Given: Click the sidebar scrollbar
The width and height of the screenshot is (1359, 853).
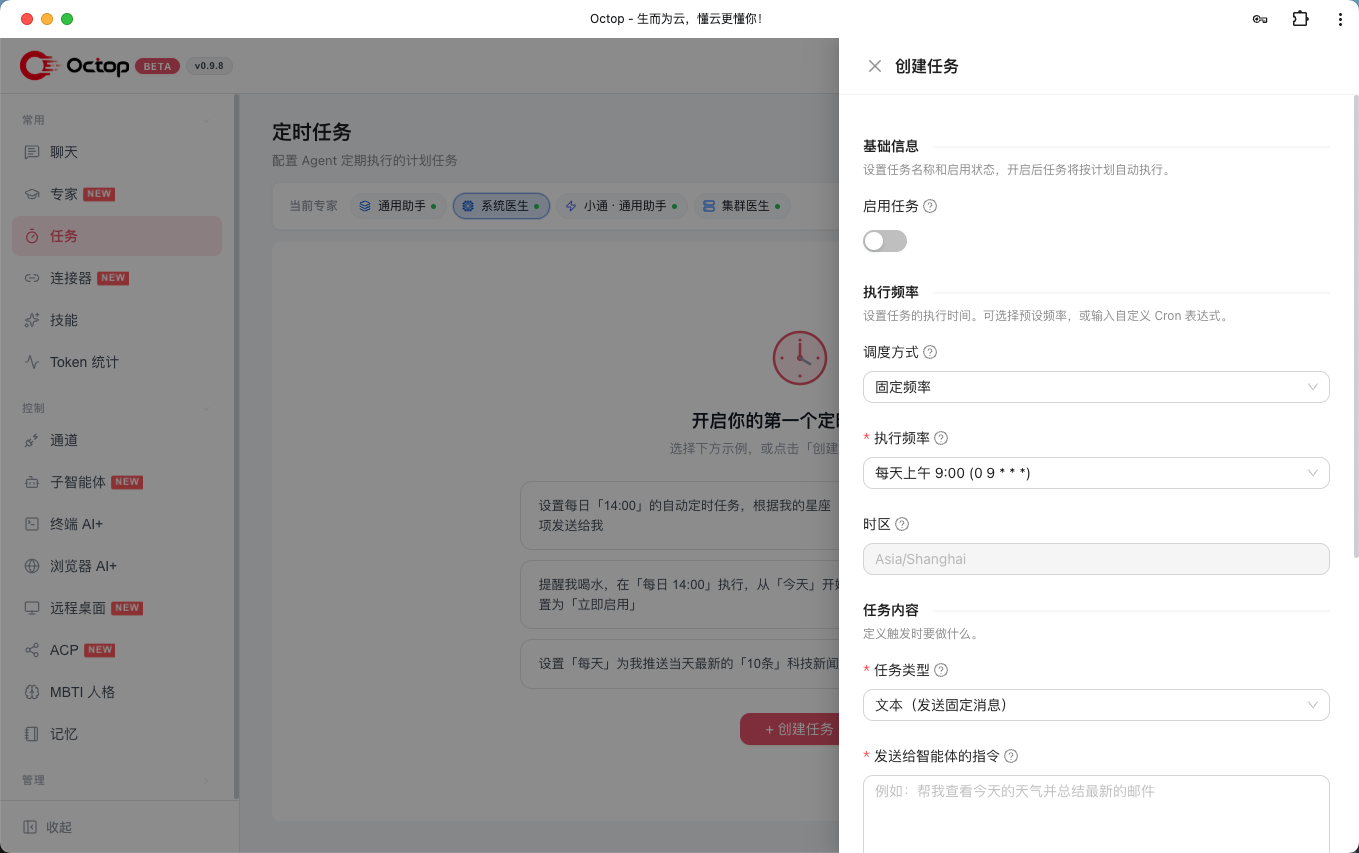Looking at the screenshot, I should [x=236, y=446].
